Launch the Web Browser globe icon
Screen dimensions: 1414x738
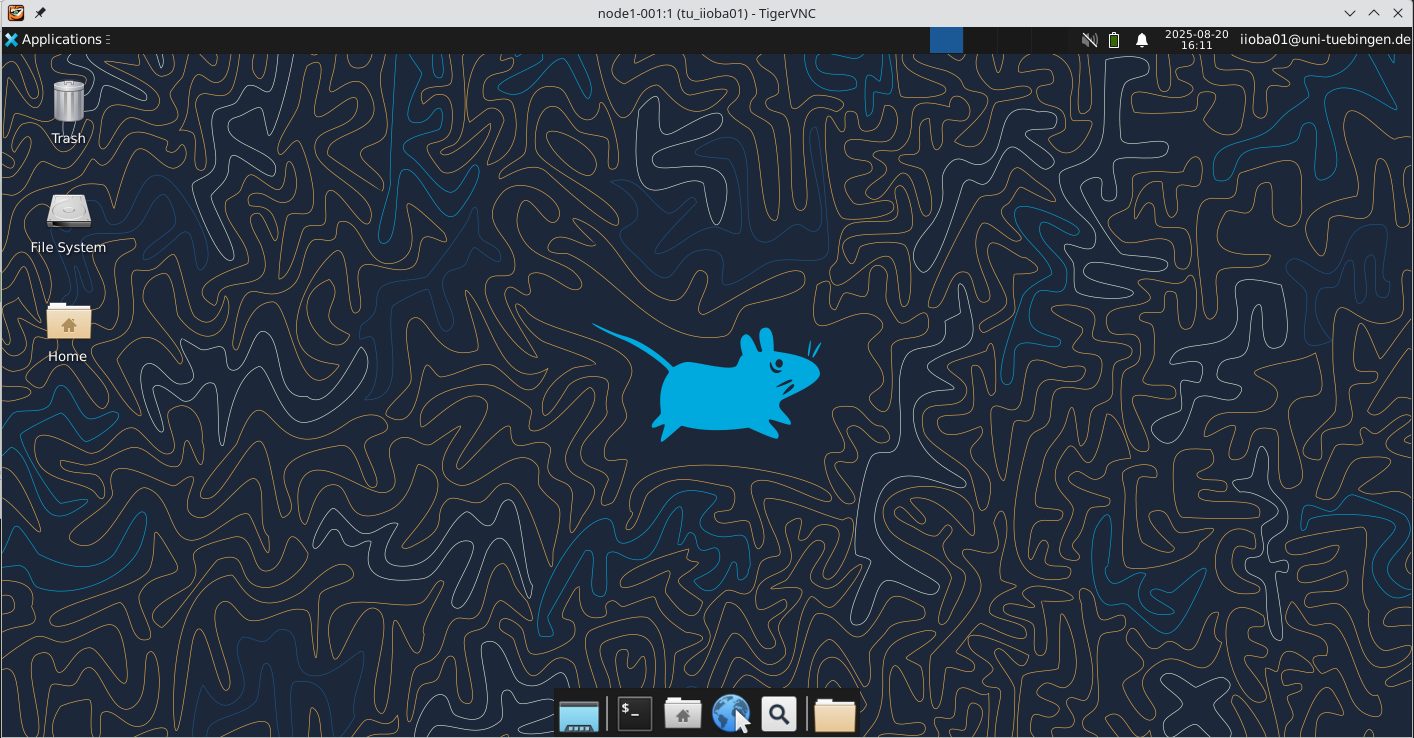[731, 714]
